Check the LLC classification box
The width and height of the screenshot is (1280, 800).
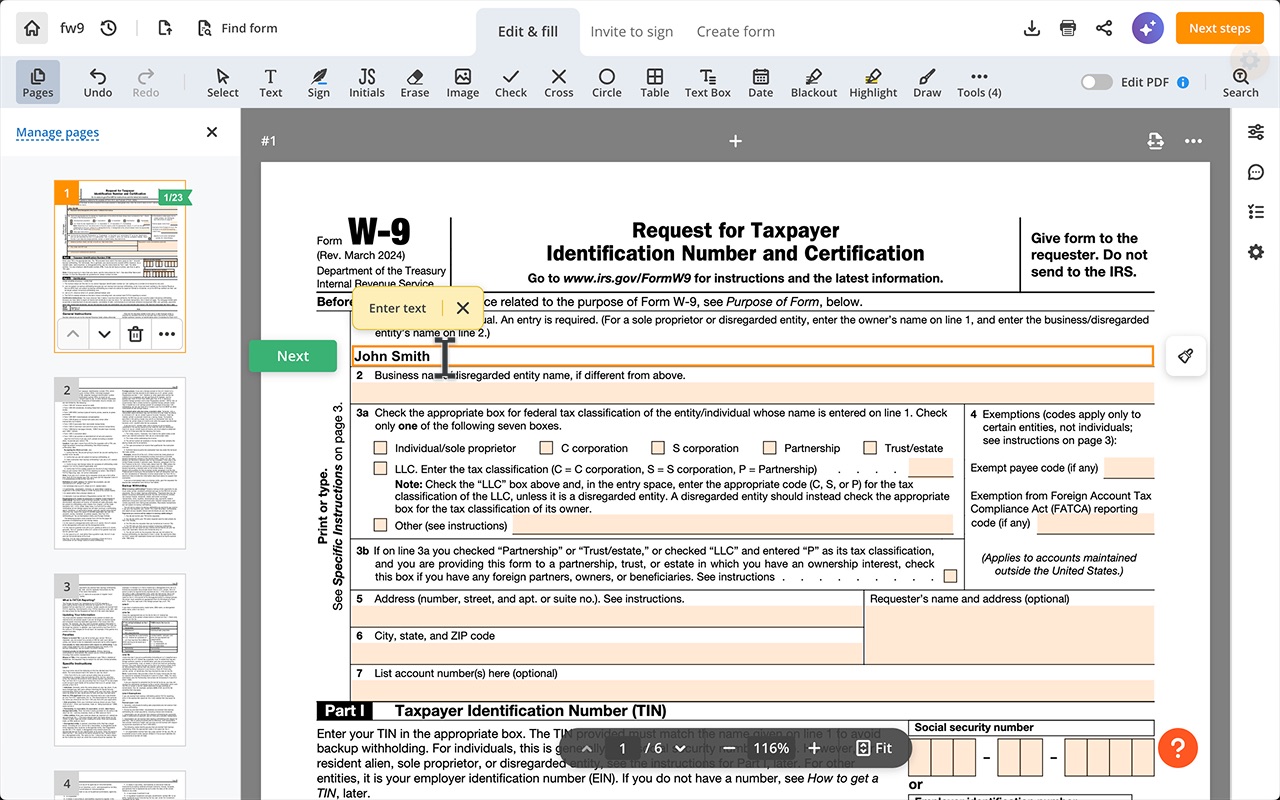(380, 468)
